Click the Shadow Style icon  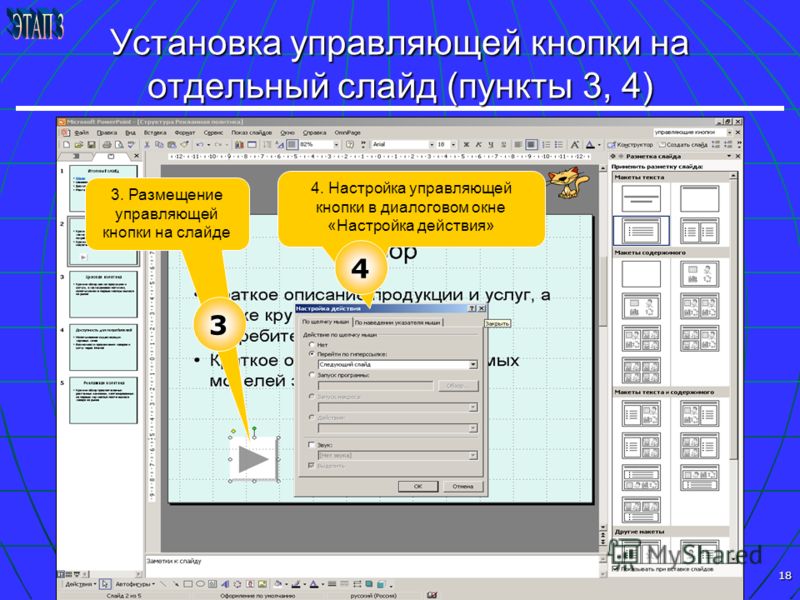click(369, 584)
